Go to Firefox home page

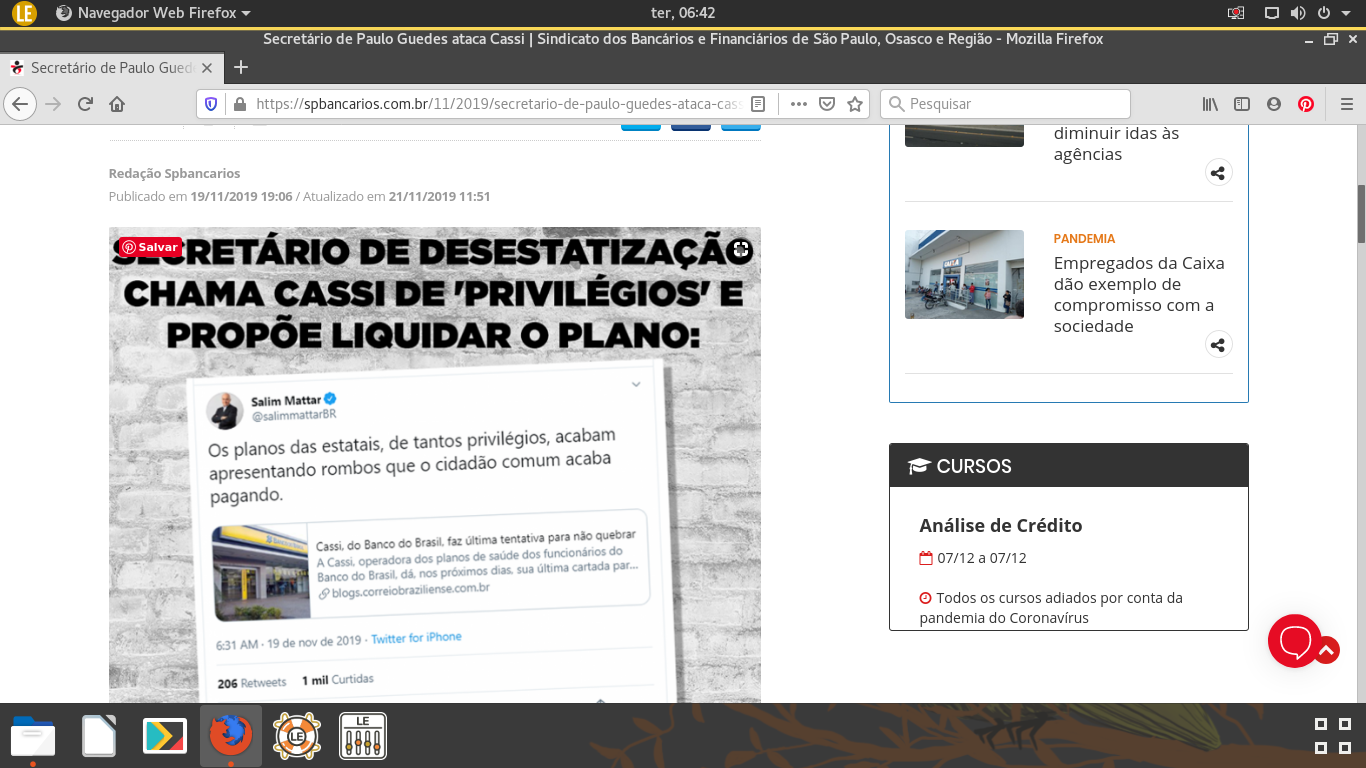click(x=117, y=104)
